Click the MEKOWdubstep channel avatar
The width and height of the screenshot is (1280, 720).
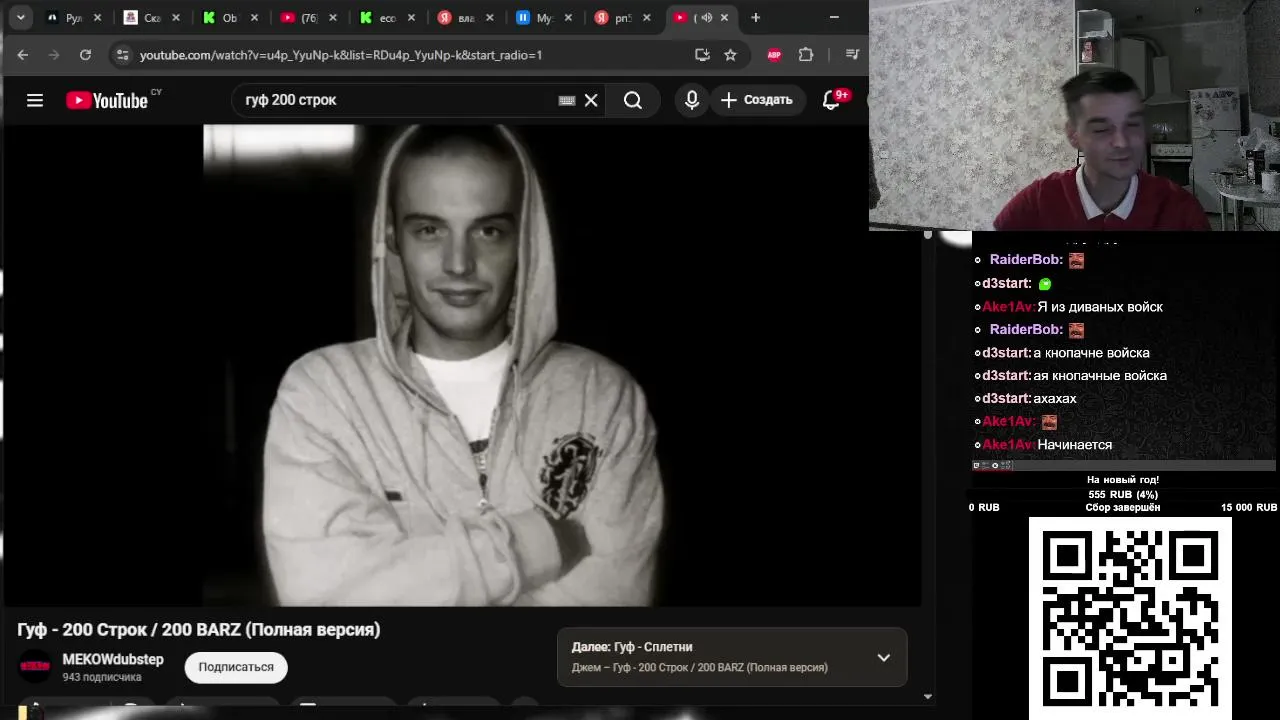35,667
